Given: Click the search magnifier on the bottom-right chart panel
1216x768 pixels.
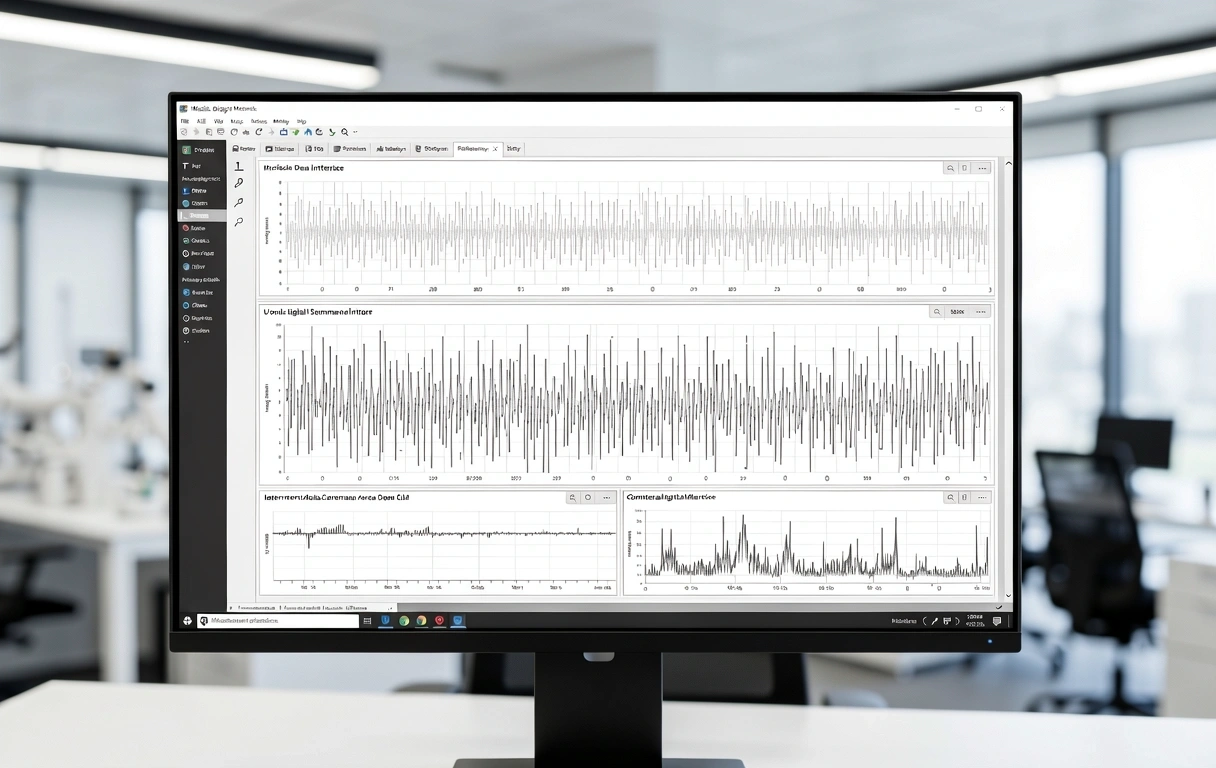Looking at the screenshot, I should (x=950, y=497).
